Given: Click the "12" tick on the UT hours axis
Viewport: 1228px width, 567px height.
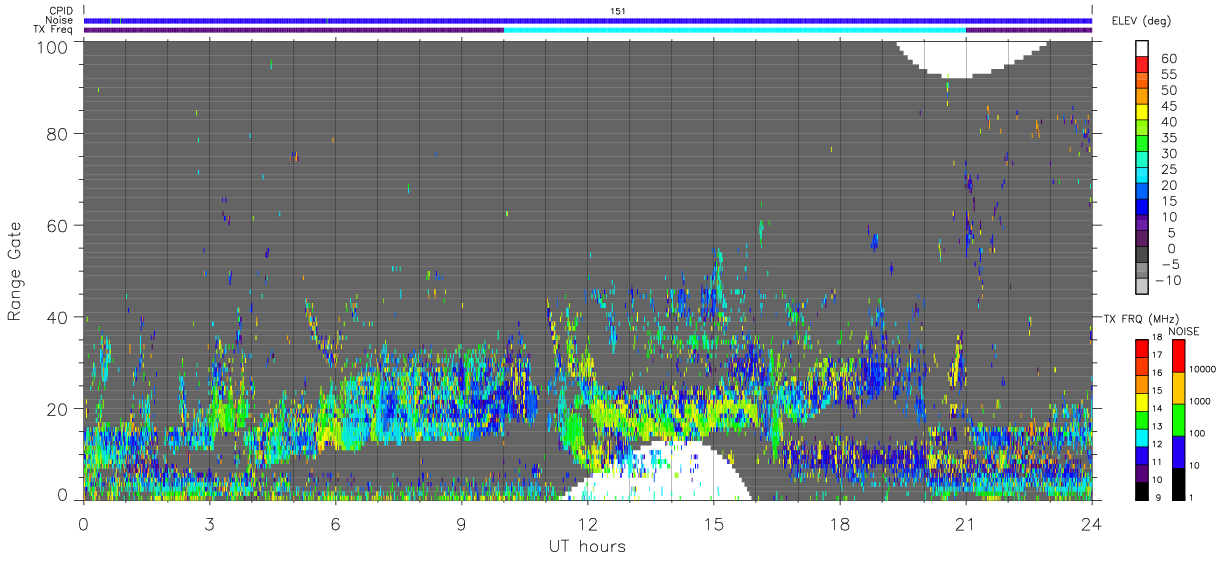Looking at the screenshot, I should pyautogui.click(x=588, y=524).
